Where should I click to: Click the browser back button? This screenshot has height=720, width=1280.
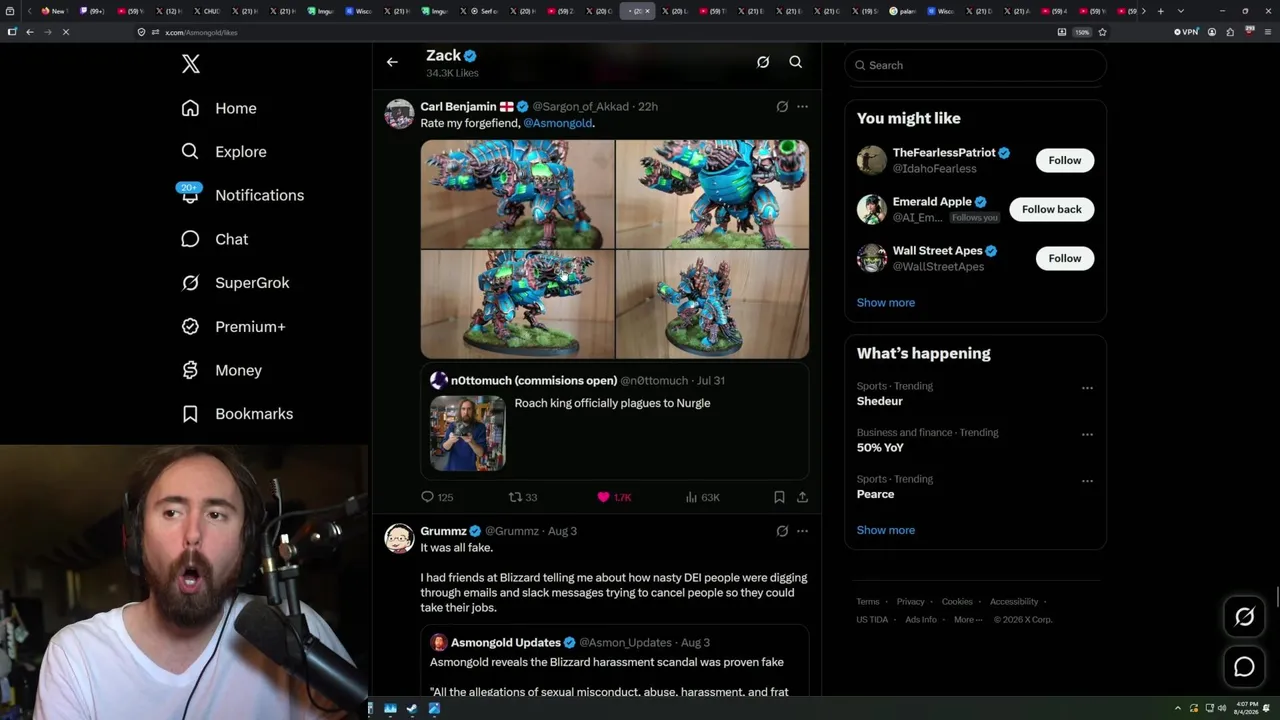click(30, 32)
